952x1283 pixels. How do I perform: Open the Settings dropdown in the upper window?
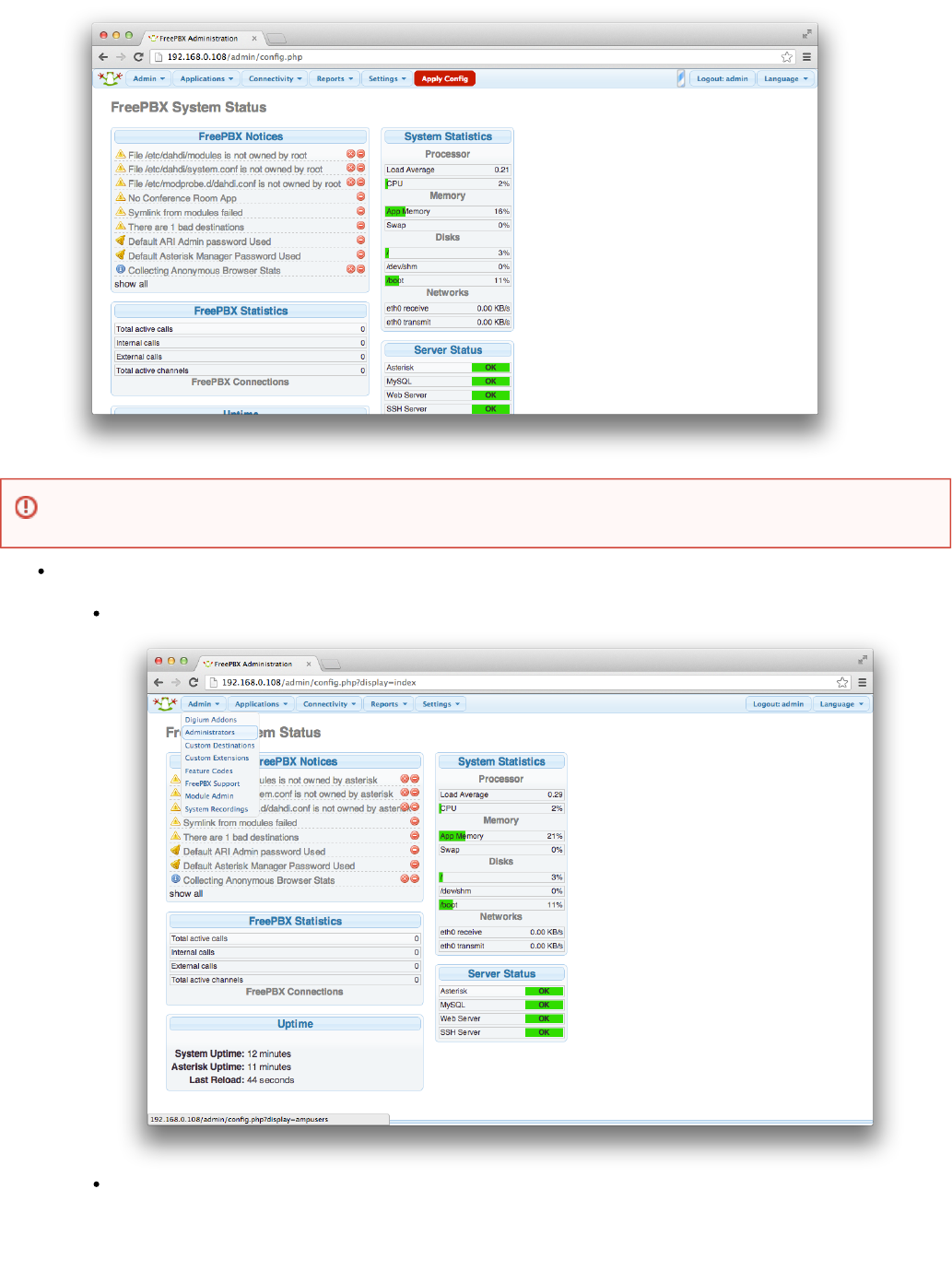(x=387, y=79)
